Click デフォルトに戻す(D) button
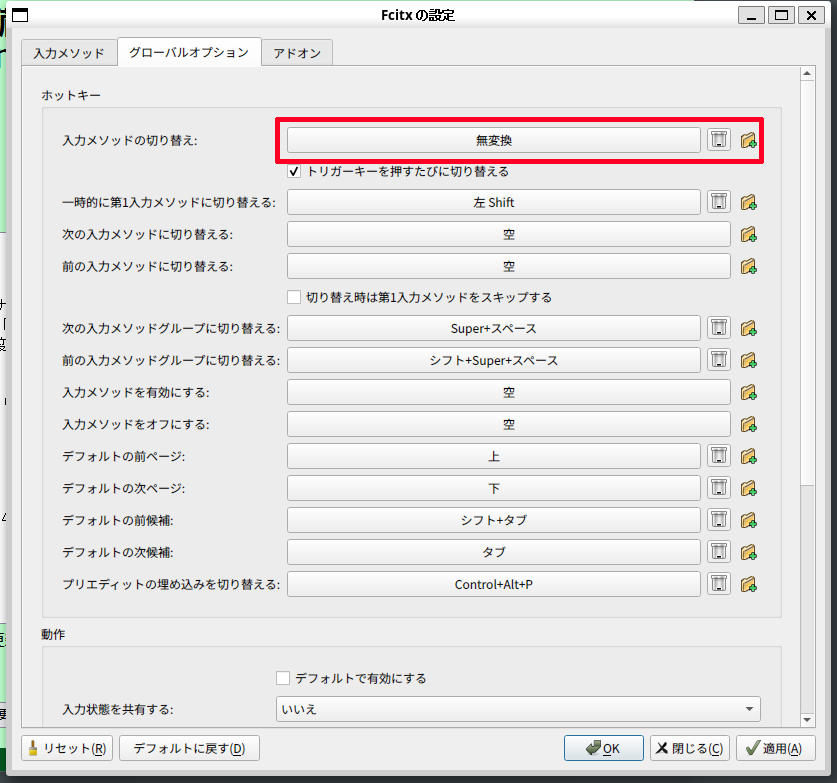The image size is (837, 783). pyautogui.click(x=189, y=748)
